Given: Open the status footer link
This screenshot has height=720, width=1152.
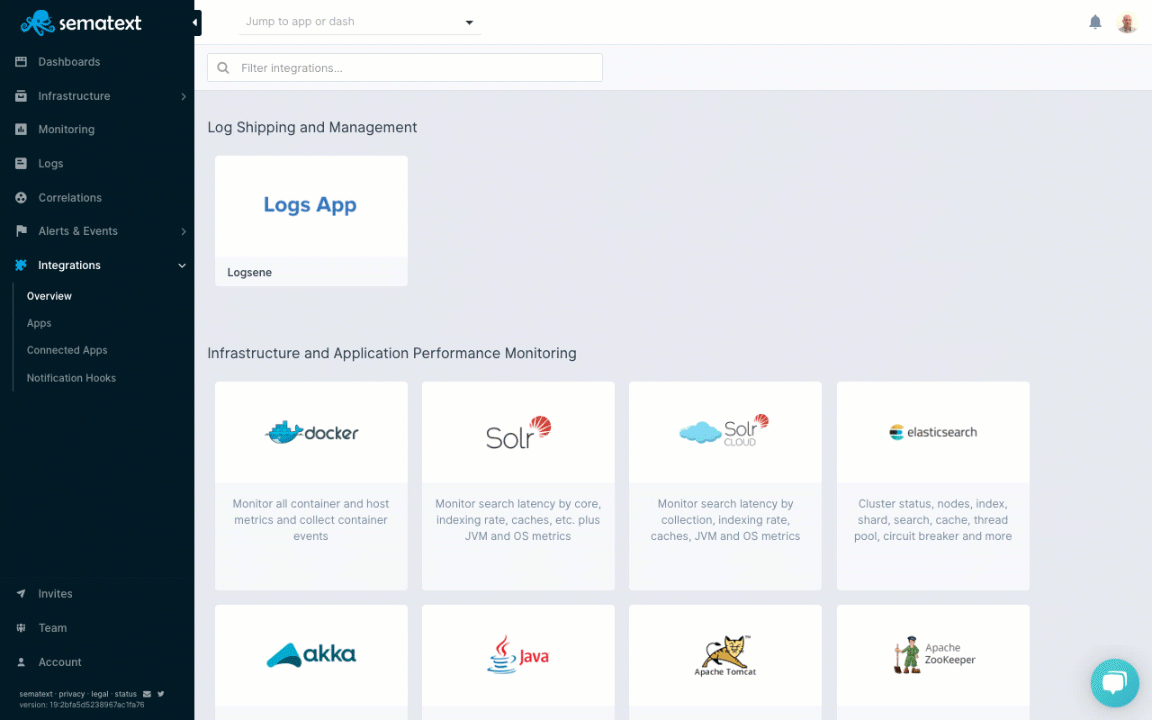Looking at the screenshot, I should [x=126, y=694].
